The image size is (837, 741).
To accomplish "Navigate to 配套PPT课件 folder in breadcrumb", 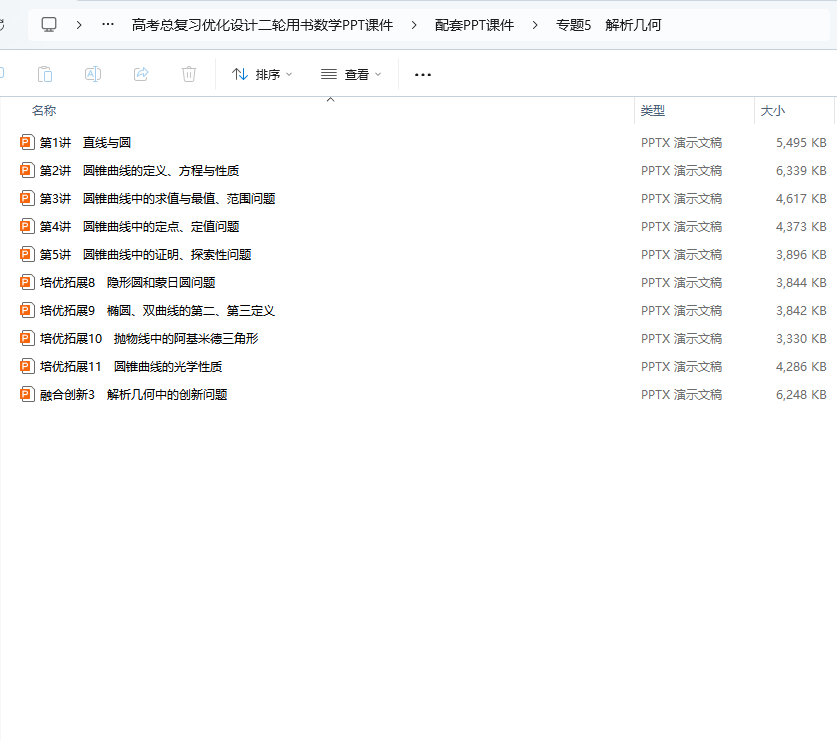I will [x=474, y=25].
